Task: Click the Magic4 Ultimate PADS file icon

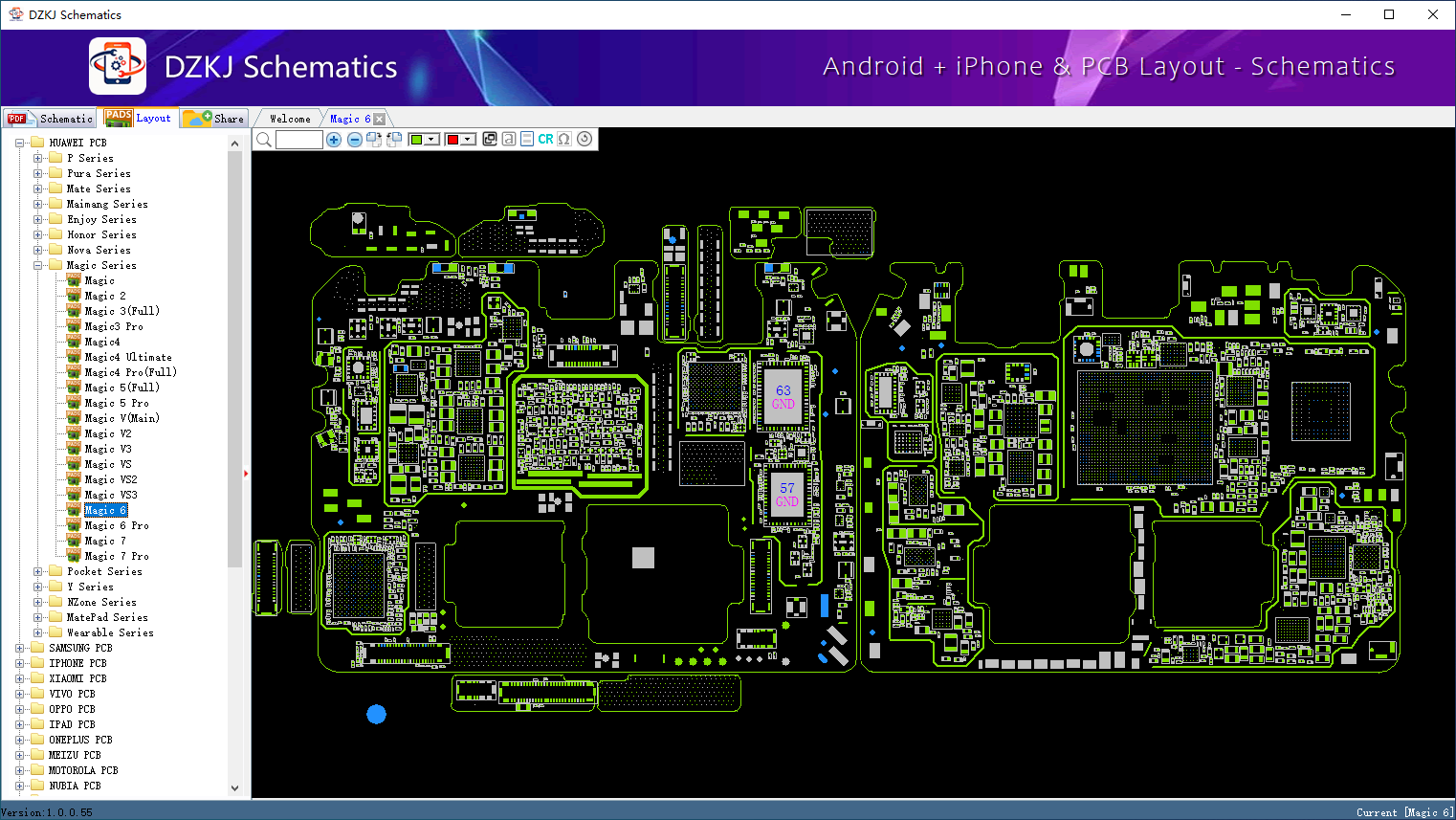Action: [74, 357]
